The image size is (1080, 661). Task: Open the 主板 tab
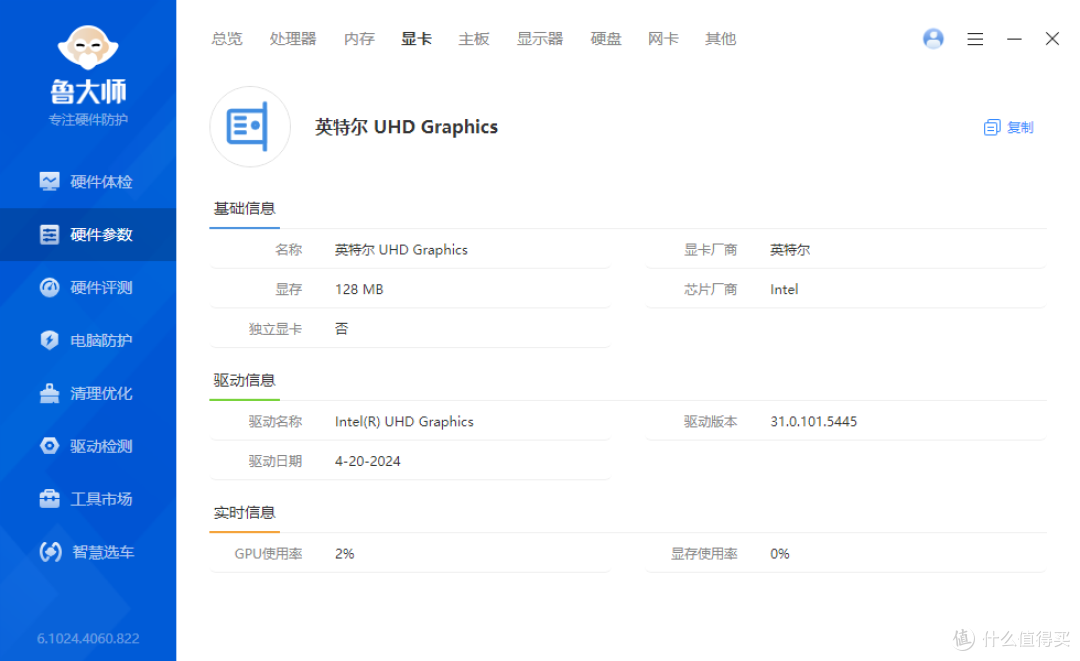474,39
